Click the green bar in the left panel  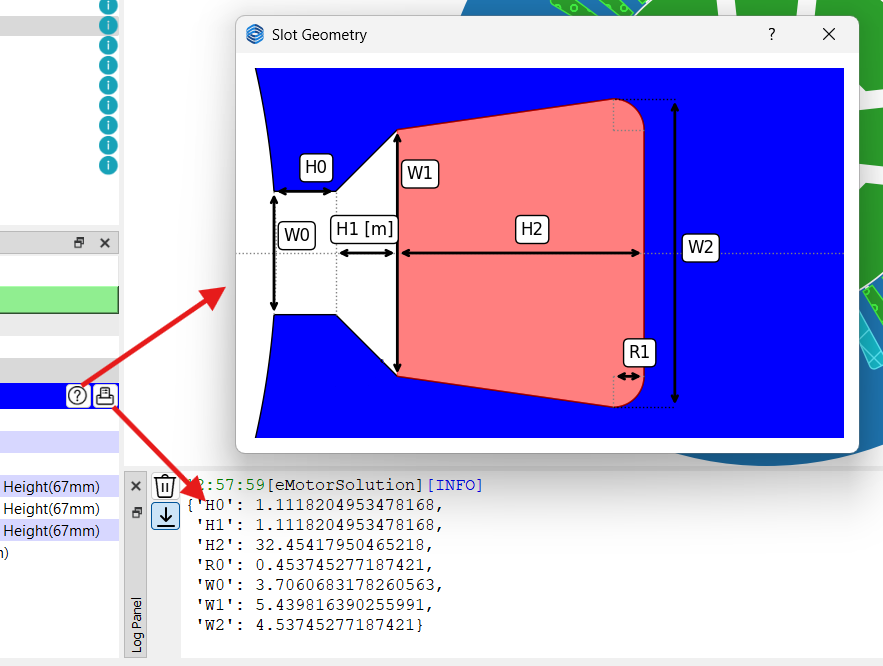59,299
